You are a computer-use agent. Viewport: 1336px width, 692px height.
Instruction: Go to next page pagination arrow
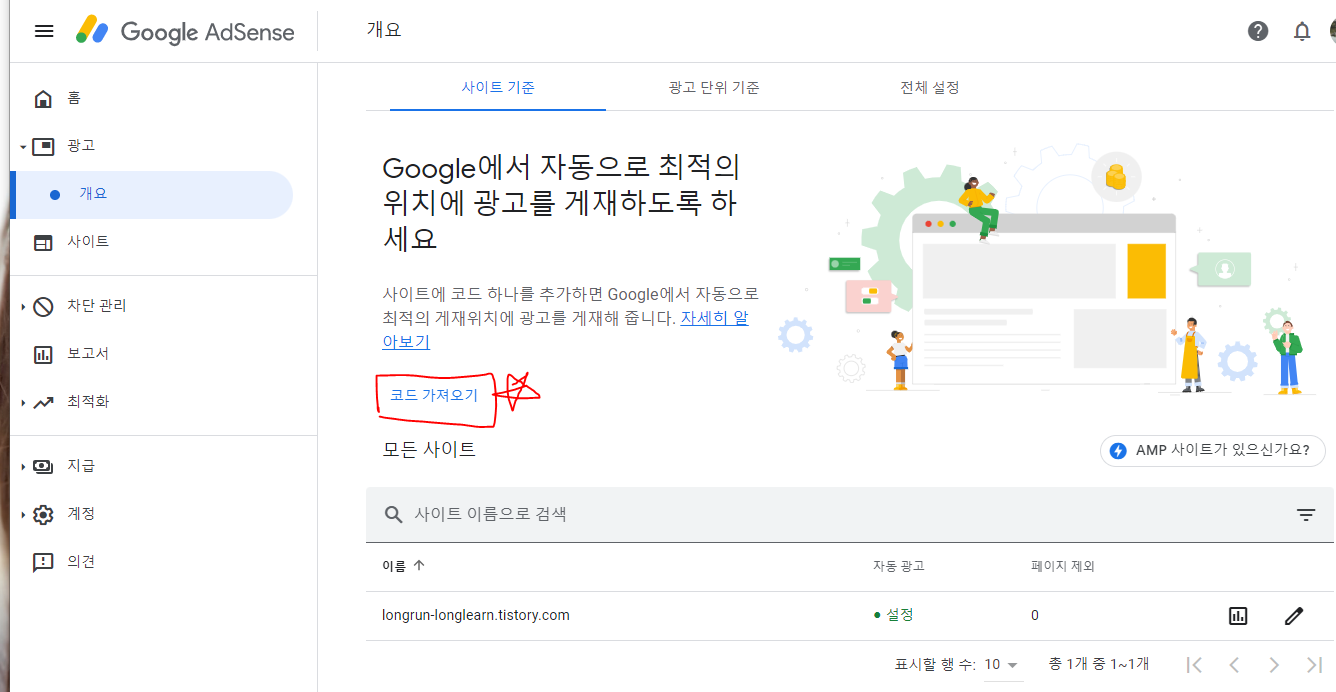(x=1274, y=664)
